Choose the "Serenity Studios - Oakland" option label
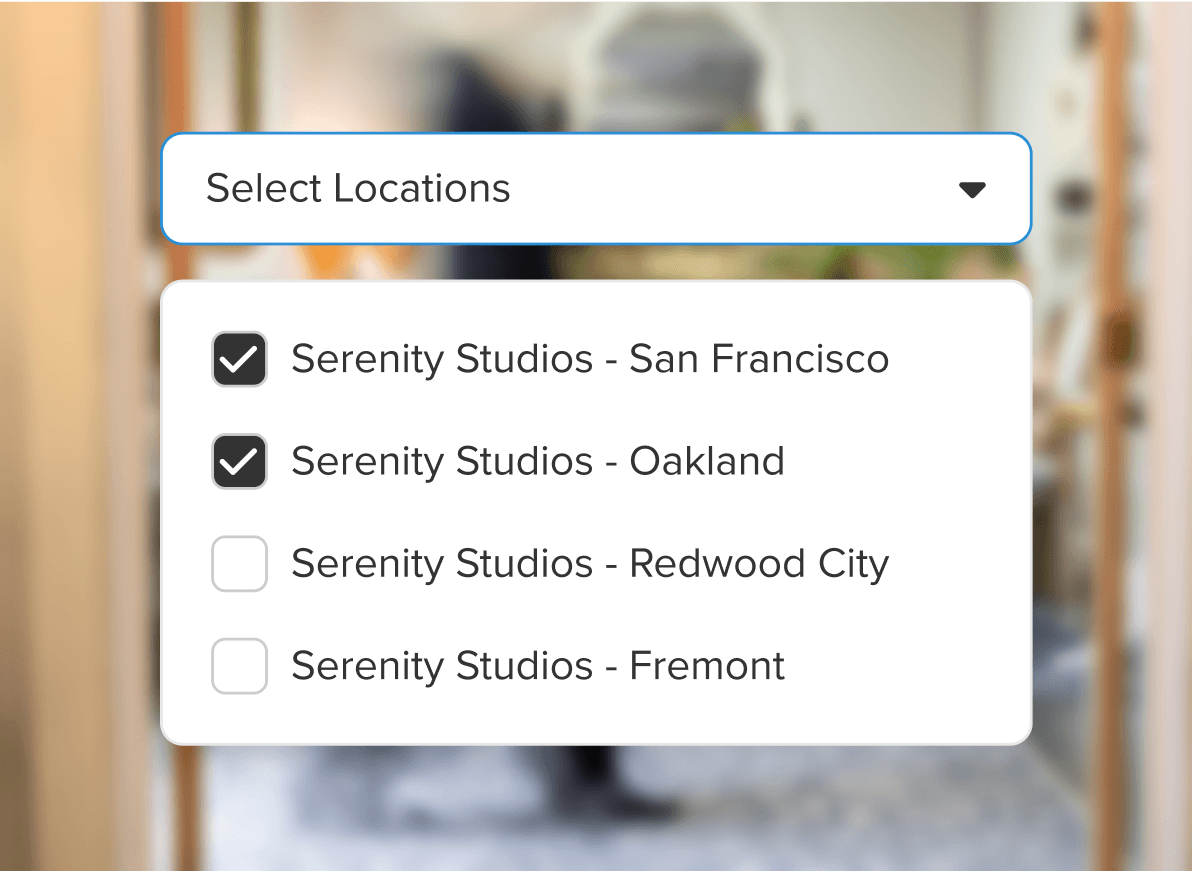The image size is (1192, 871). pos(537,461)
